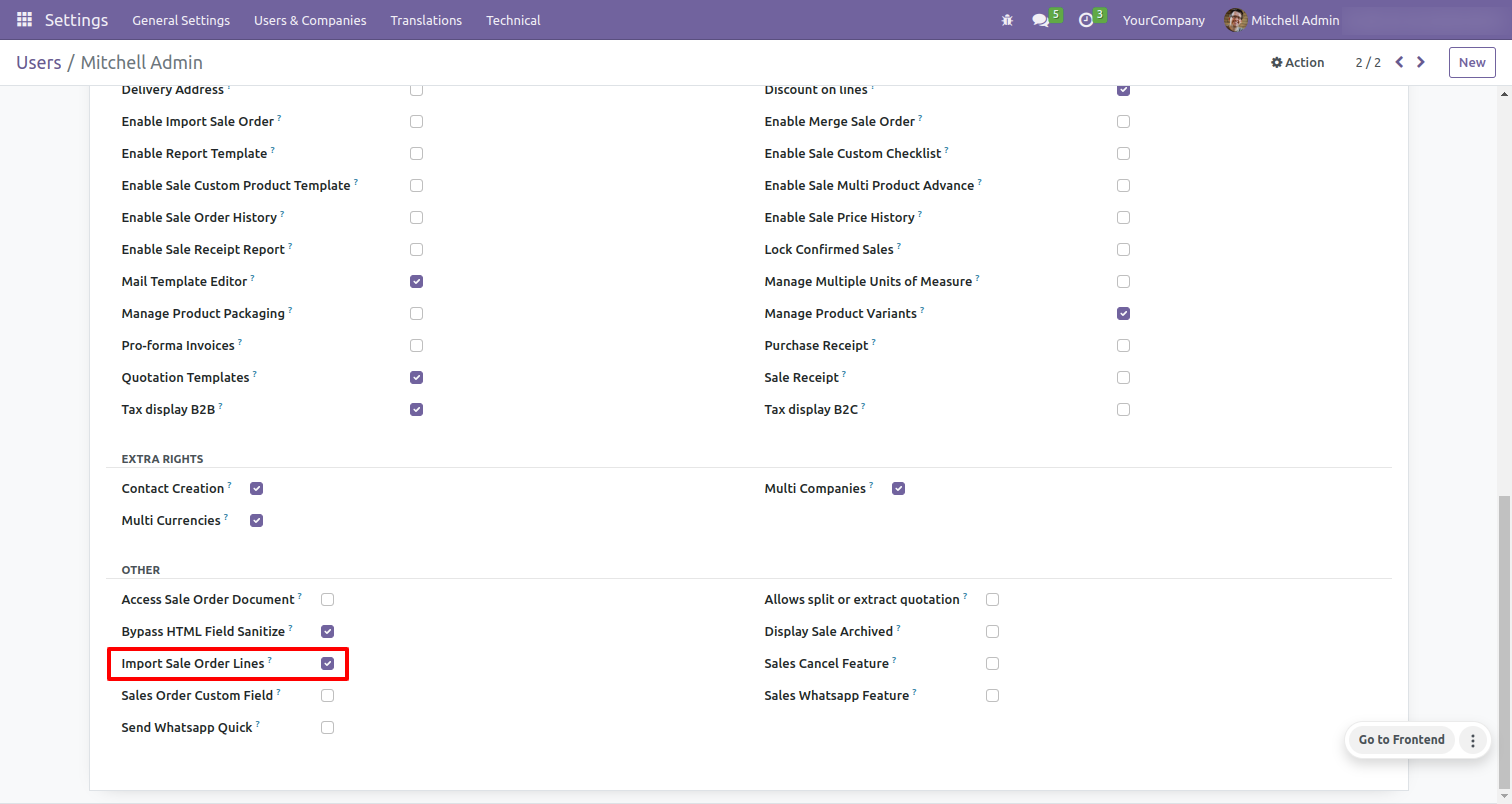The image size is (1512, 804).
Task: Uncheck Quotation Templates checkbox
Action: pyautogui.click(x=416, y=377)
